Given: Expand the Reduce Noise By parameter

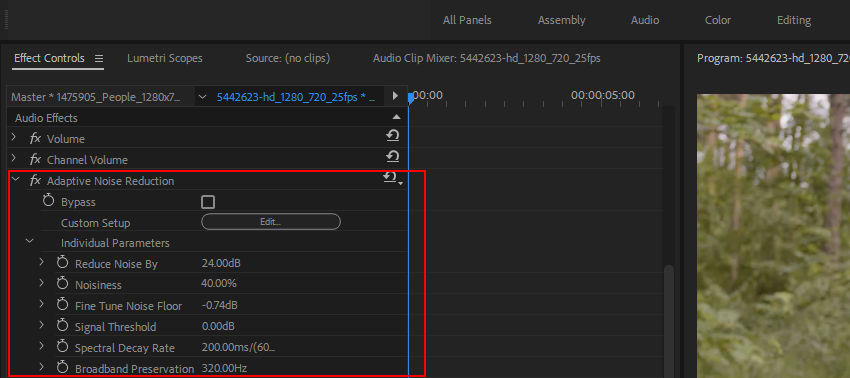Looking at the screenshot, I should click(41, 262).
